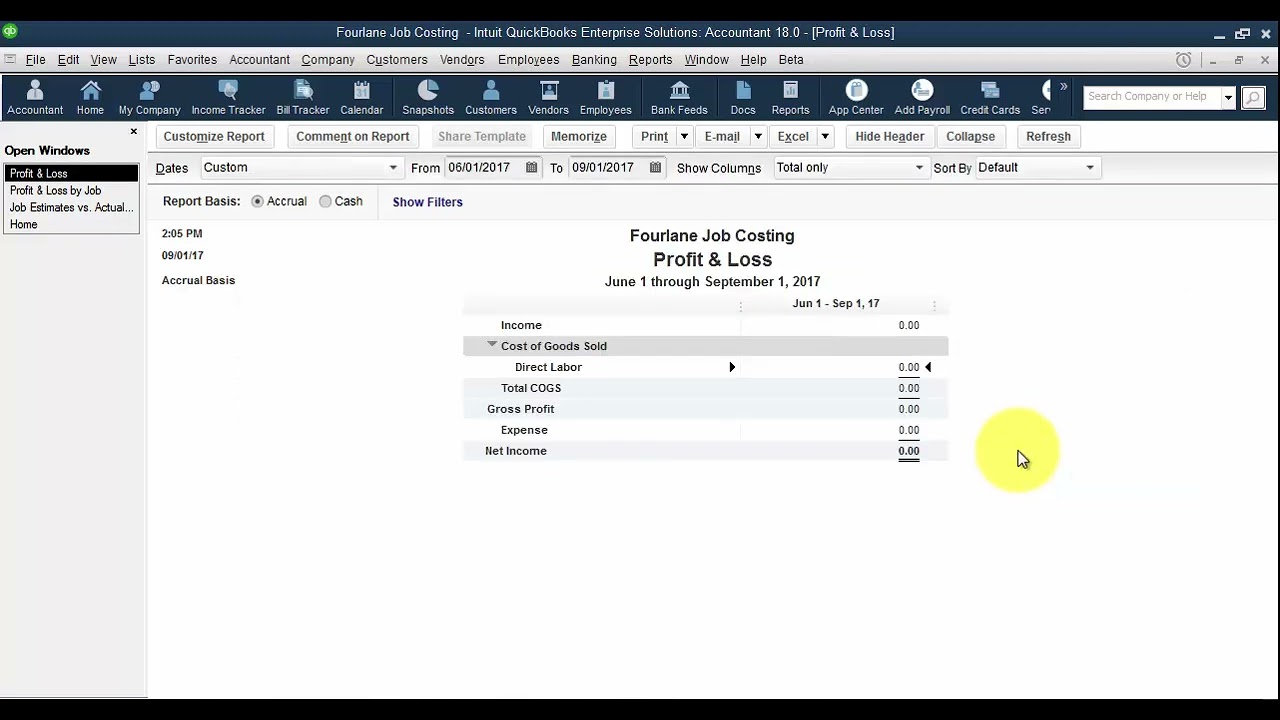Open the search scope dropdown arrow
1280x720 pixels.
[1228, 97]
